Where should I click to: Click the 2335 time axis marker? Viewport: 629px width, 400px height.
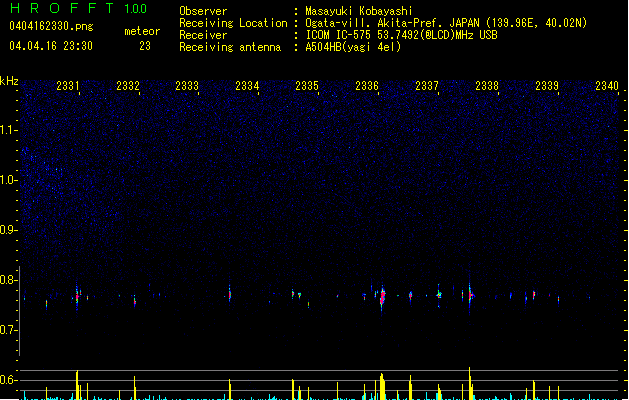307,86
